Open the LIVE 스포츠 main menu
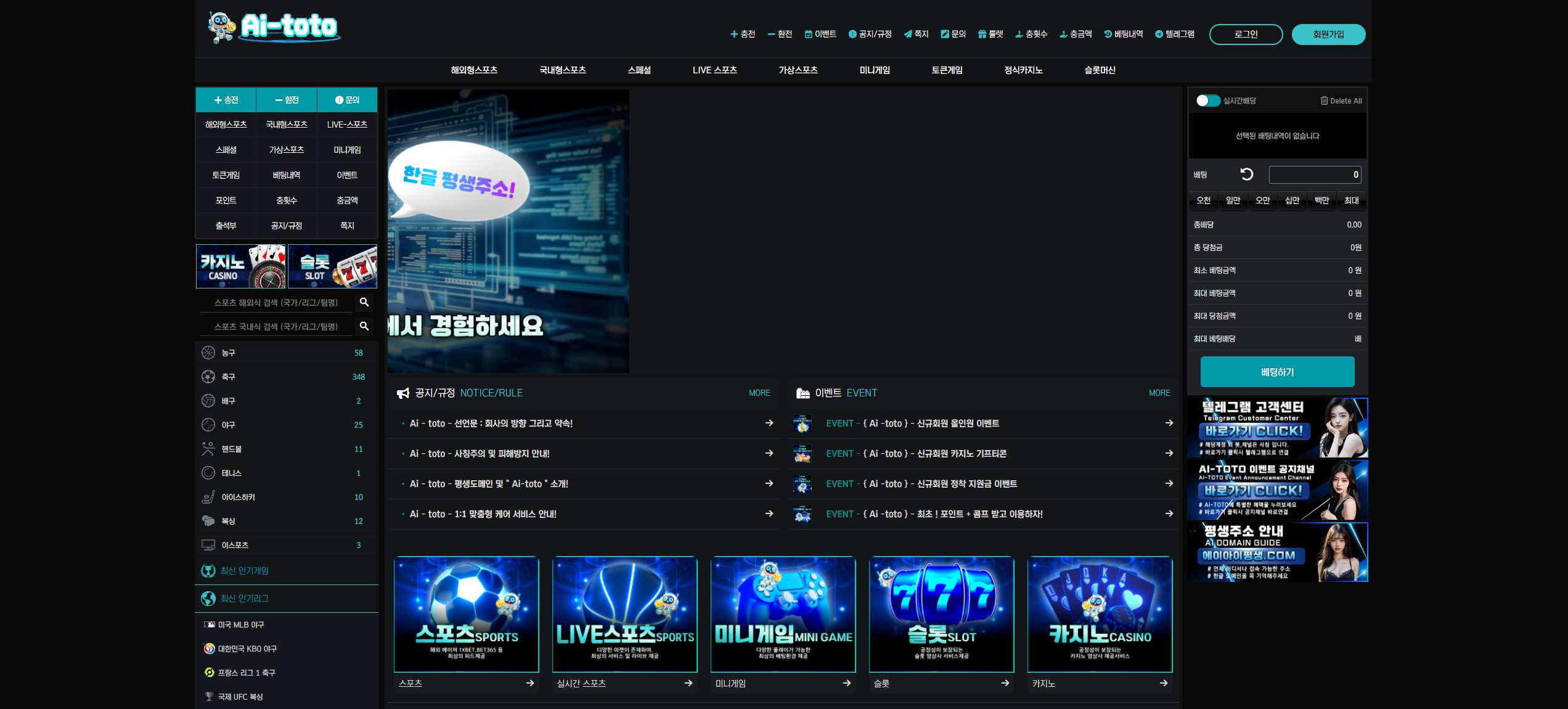 click(x=715, y=70)
